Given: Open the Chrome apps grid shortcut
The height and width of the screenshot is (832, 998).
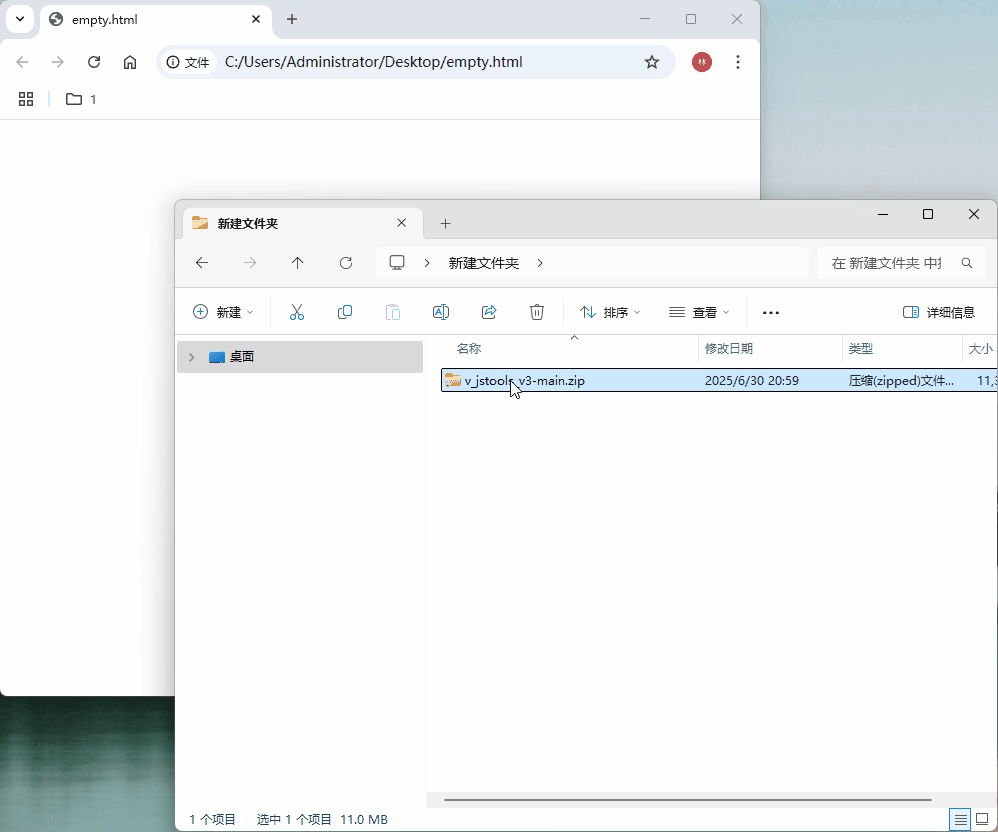Looking at the screenshot, I should point(26,99).
